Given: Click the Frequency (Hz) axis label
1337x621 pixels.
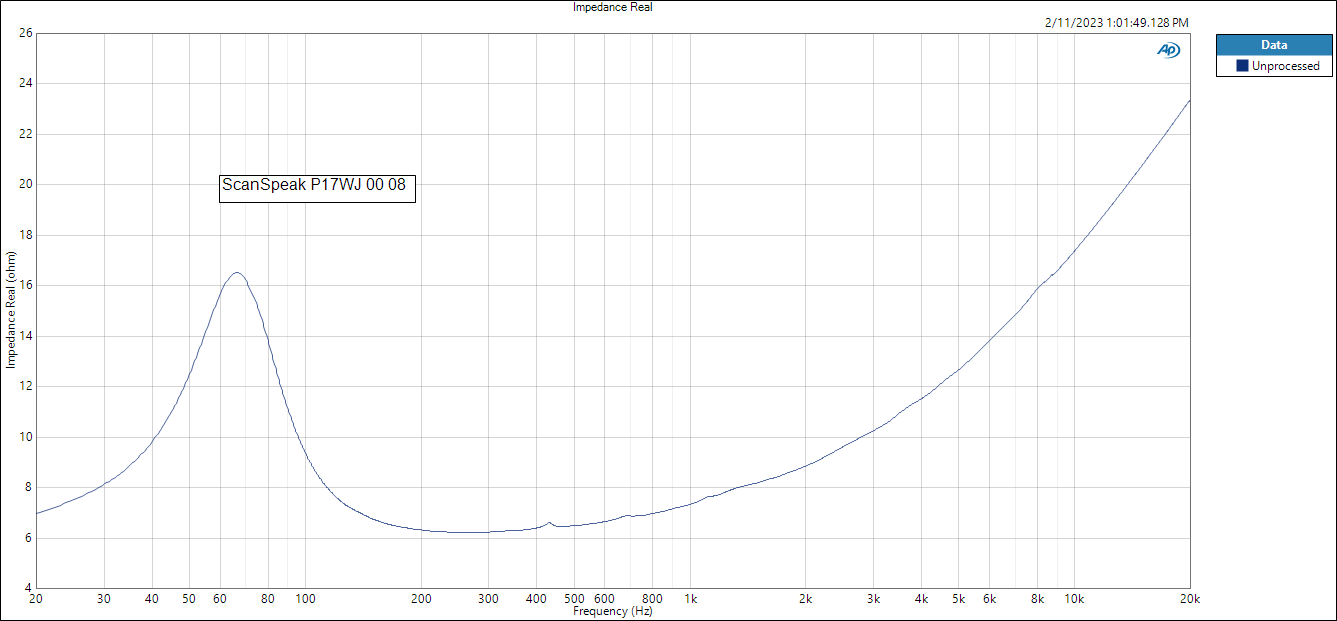Looking at the screenshot, I should pos(612,610).
